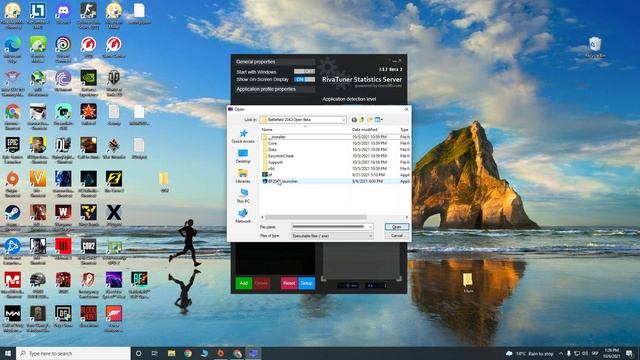Toggle Show On-Screen Display switch in RivaTuner

pyautogui.click(x=304, y=79)
